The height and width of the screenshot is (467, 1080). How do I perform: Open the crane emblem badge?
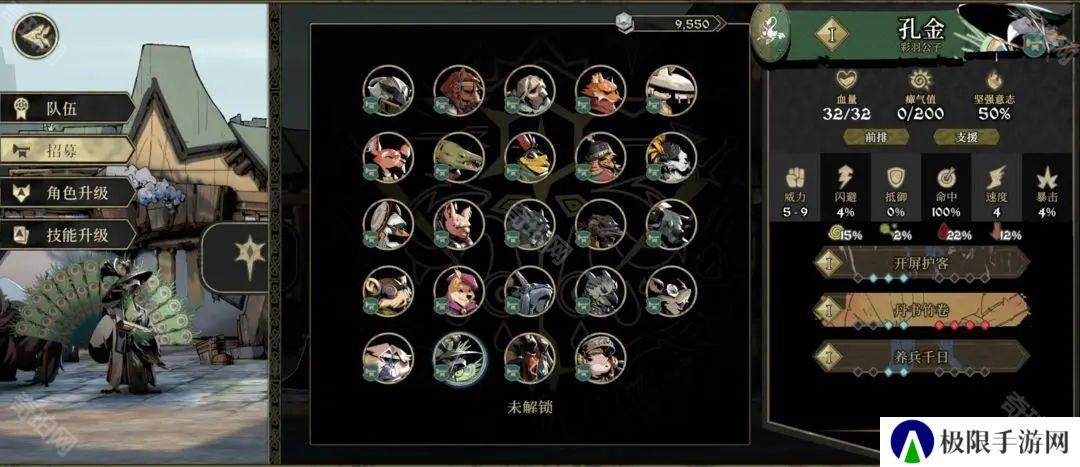[x=770, y=32]
